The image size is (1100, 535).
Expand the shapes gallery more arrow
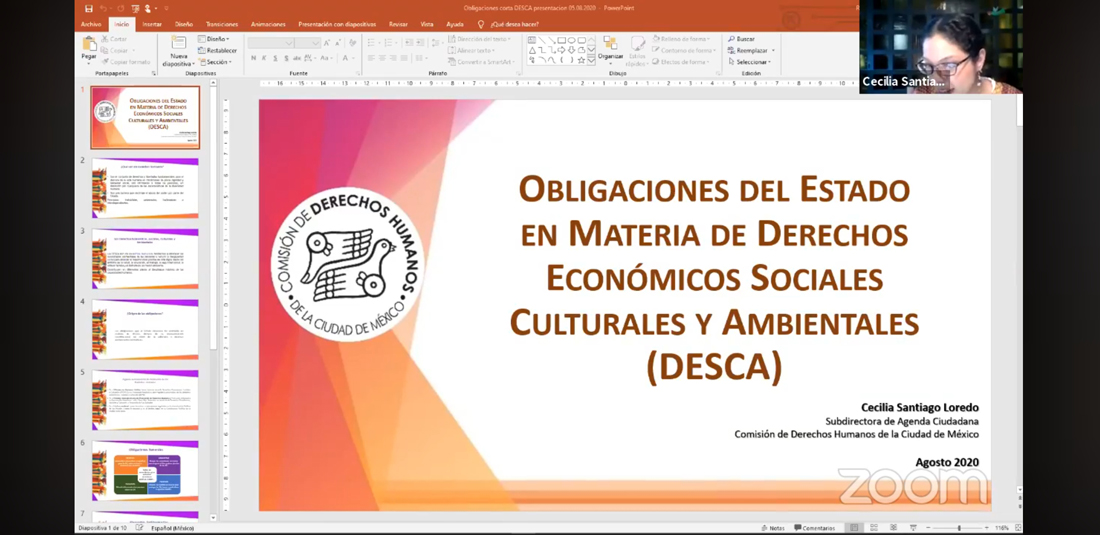pyautogui.click(x=591, y=60)
